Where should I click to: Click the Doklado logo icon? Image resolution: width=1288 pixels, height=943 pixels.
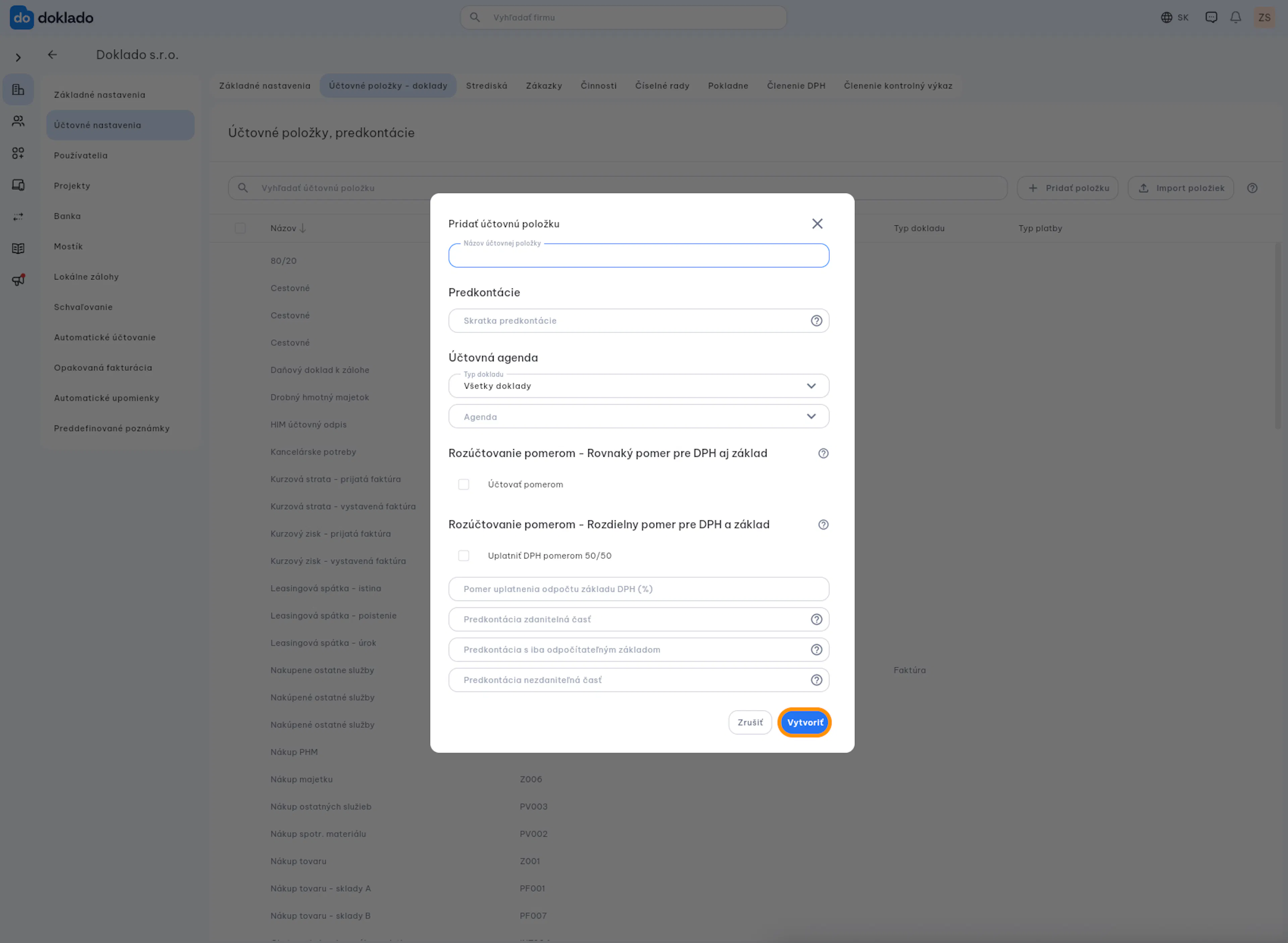pyautogui.click(x=22, y=17)
